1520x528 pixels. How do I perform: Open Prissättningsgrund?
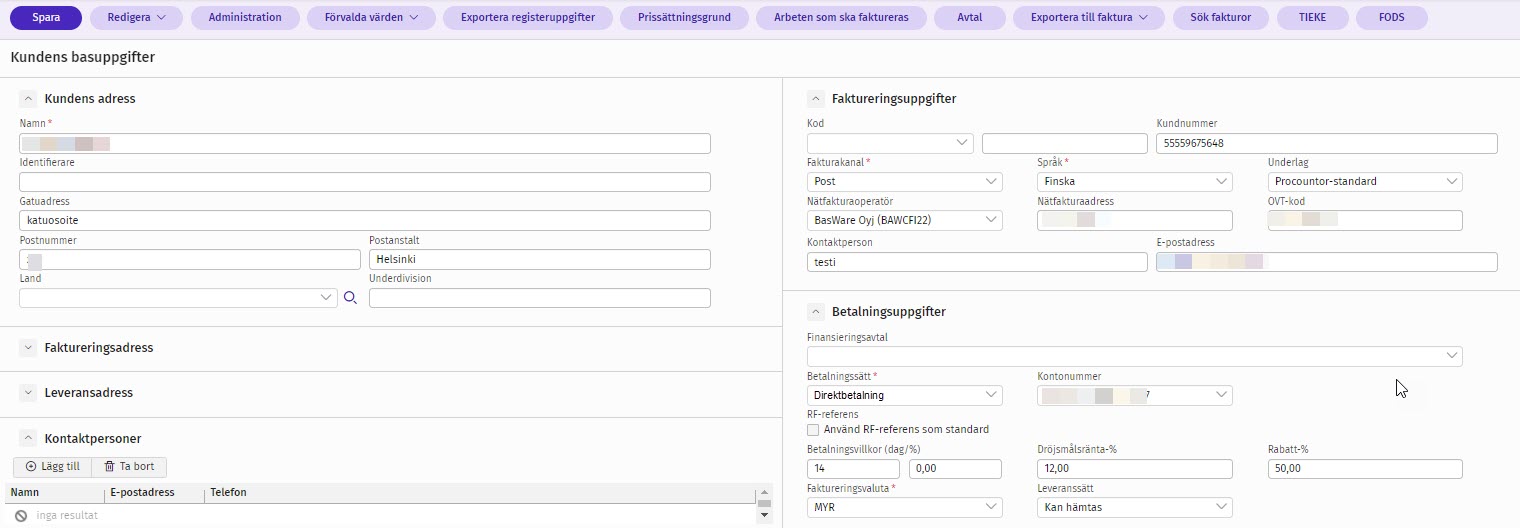coord(684,17)
